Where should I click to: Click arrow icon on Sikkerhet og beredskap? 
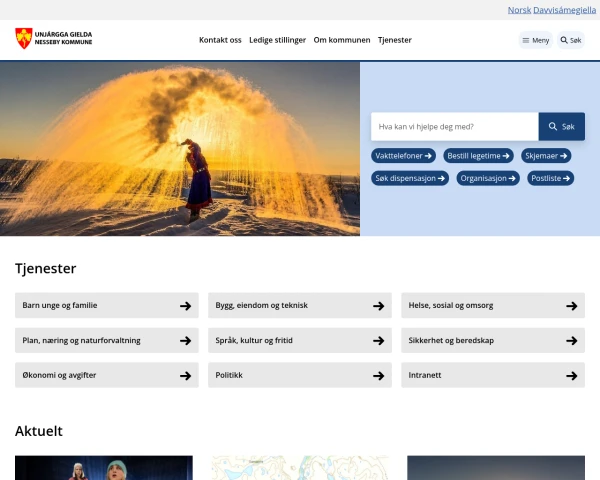tap(571, 341)
